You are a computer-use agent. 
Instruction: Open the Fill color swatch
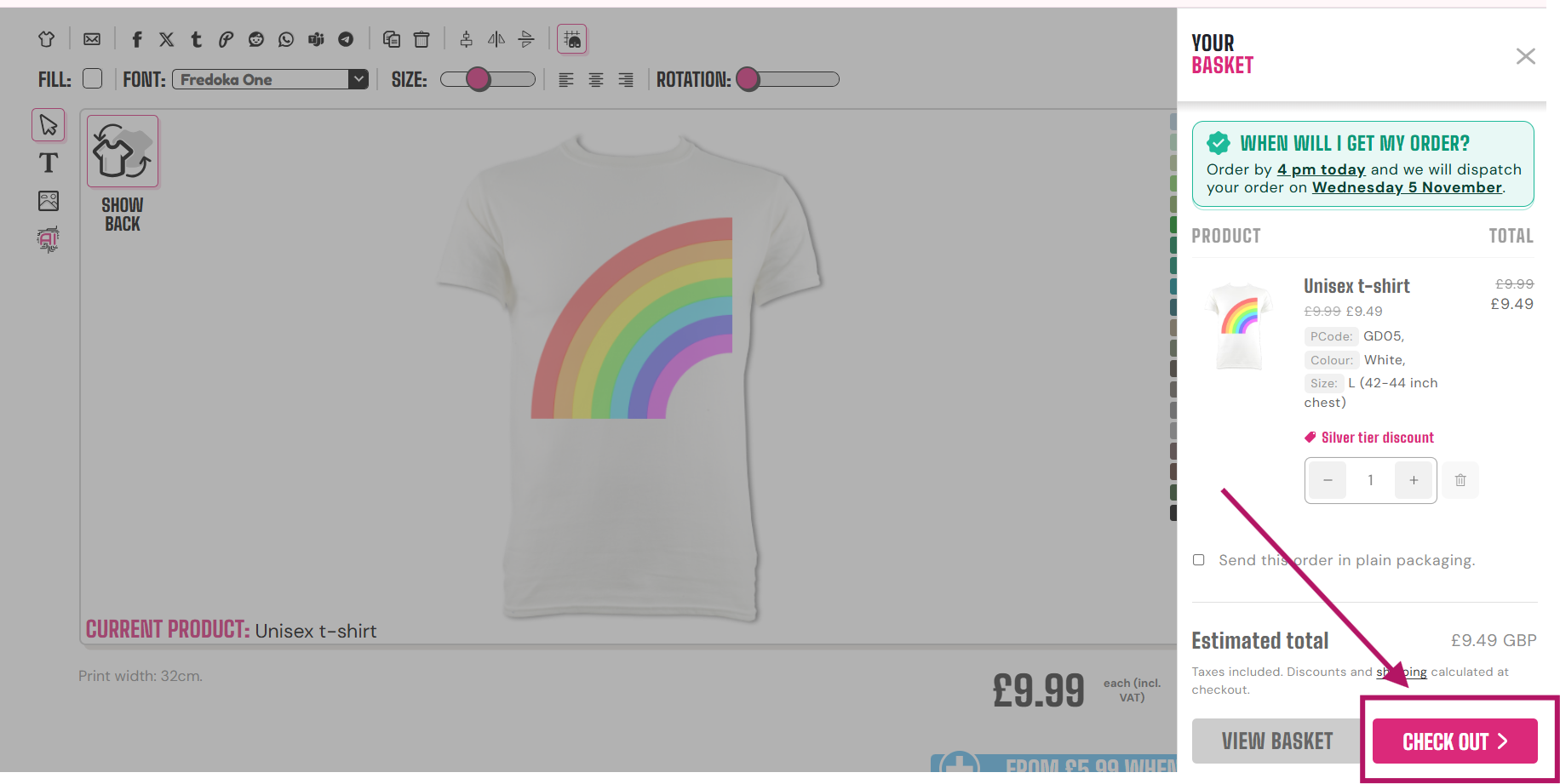93,79
